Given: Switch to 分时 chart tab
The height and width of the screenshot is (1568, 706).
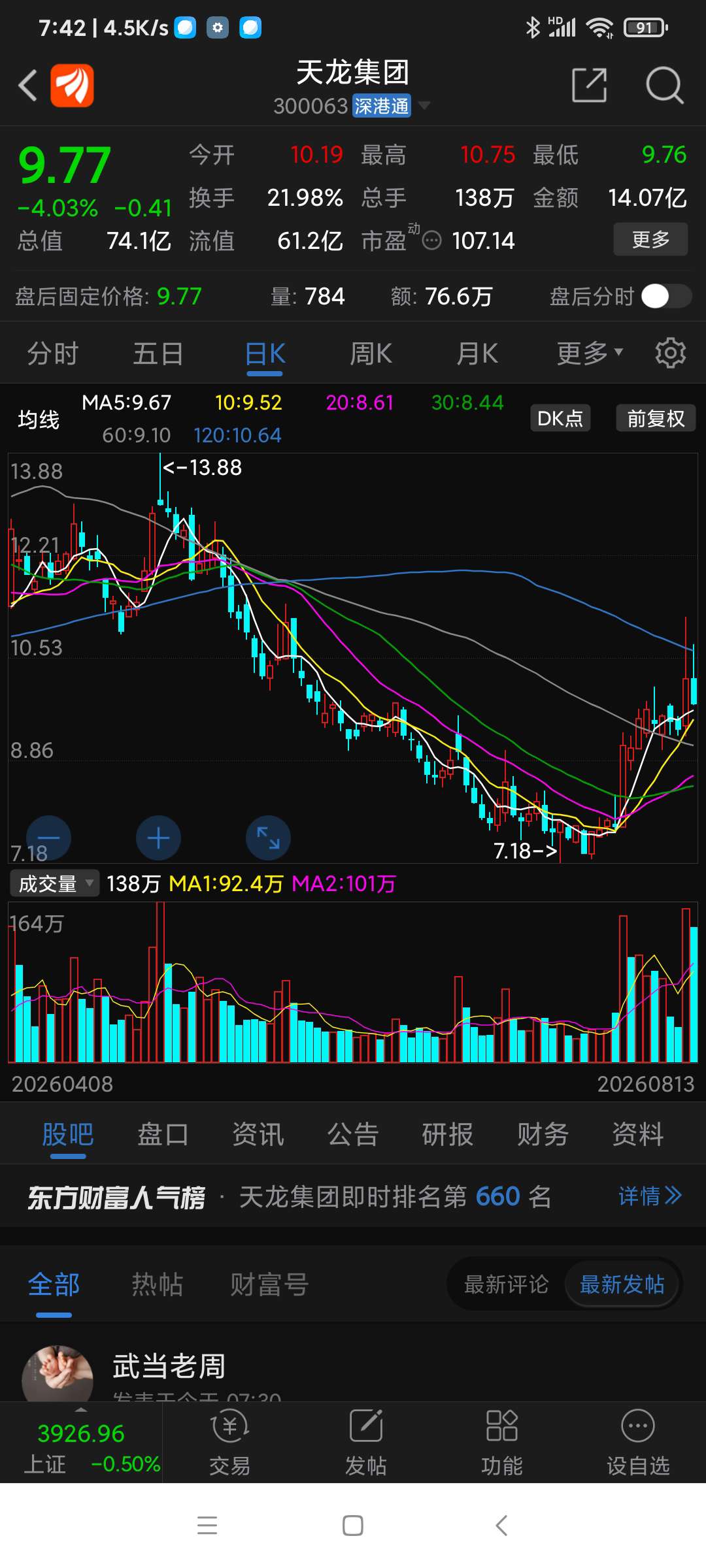Looking at the screenshot, I should pos(53,353).
